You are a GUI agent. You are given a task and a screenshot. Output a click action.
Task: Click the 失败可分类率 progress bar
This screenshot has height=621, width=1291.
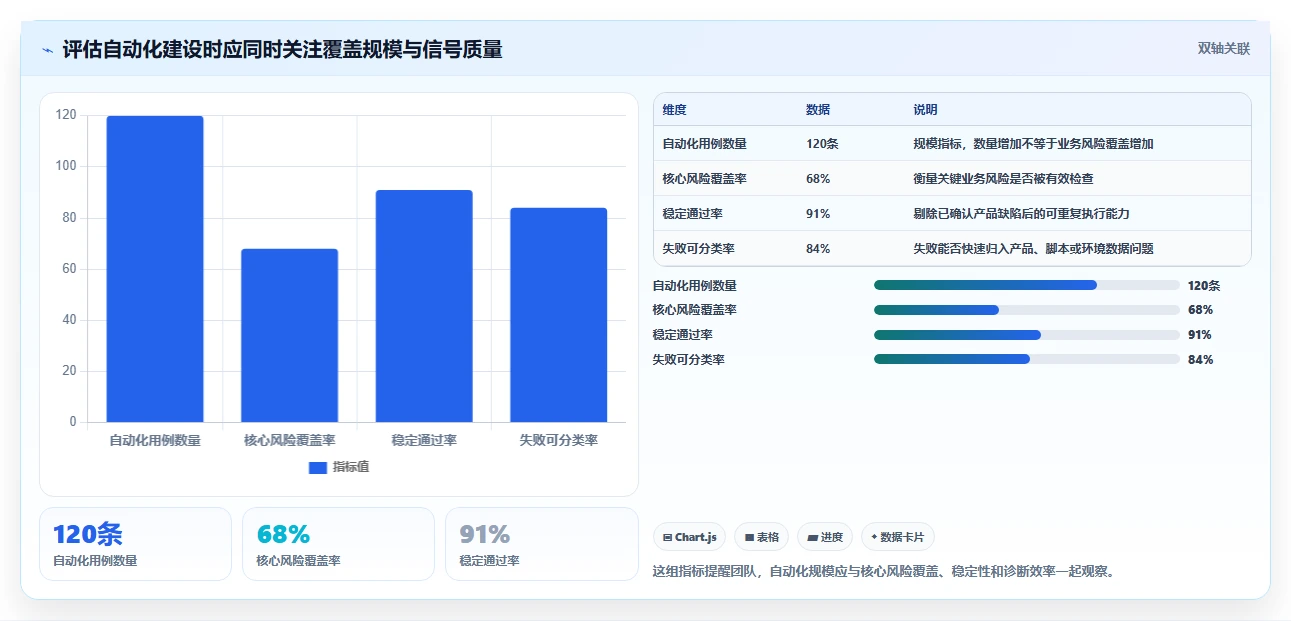[x=1027, y=359]
